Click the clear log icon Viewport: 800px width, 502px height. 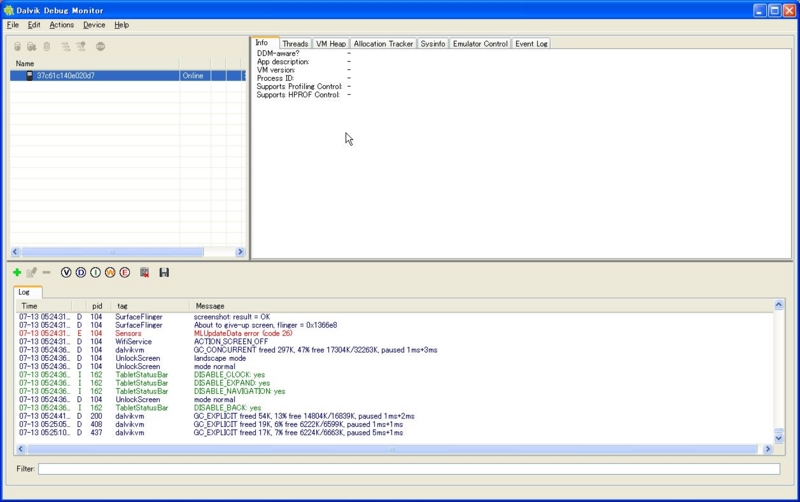(x=144, y=272)
